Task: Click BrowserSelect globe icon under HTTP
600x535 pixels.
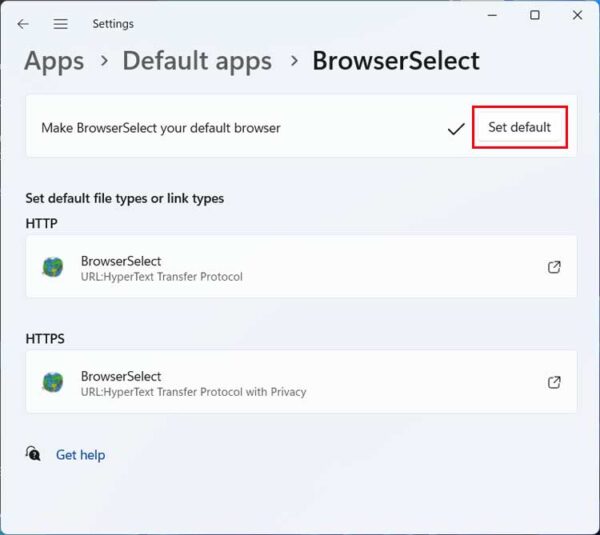Action: 53,267
